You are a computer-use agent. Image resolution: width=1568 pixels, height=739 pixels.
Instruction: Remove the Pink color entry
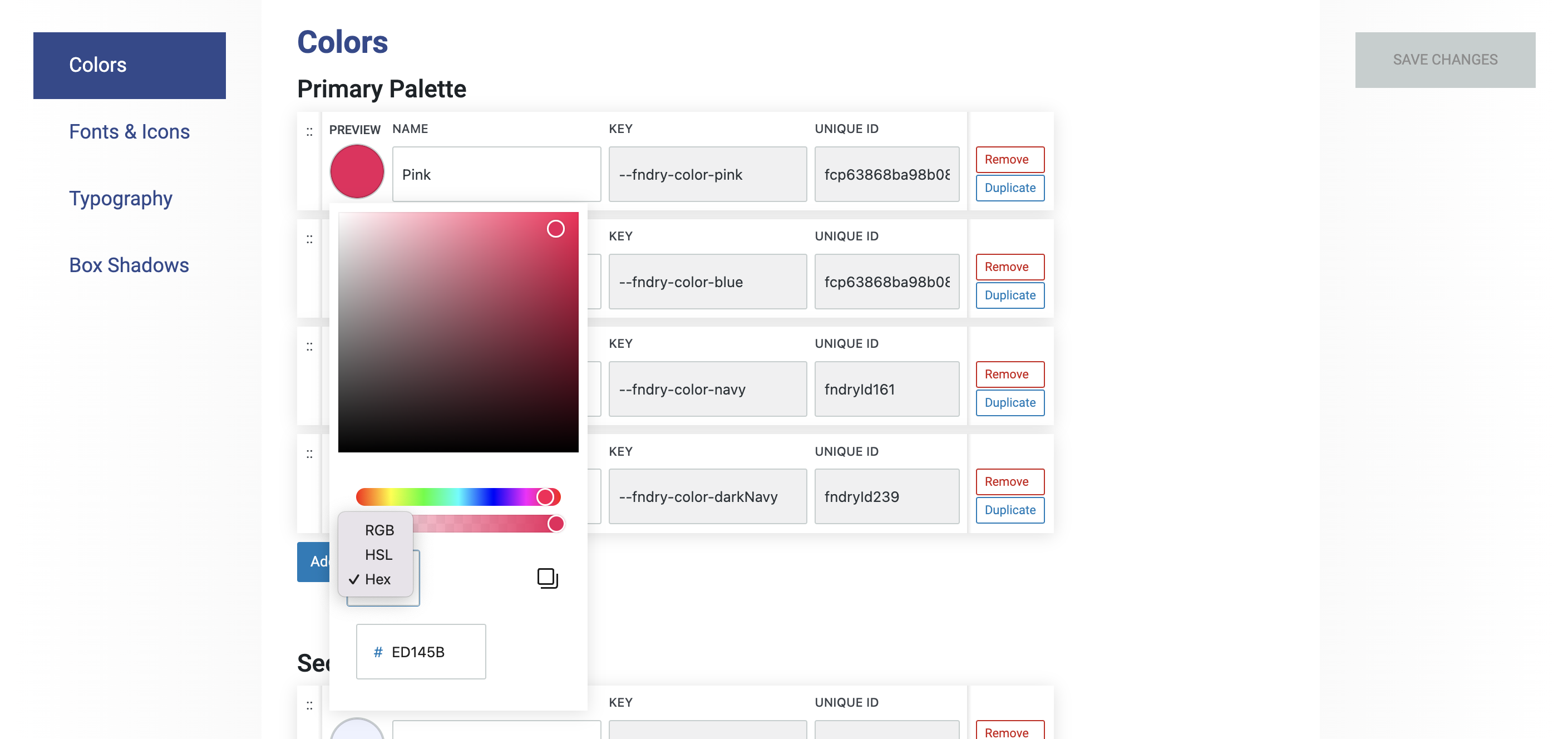pyautogui.click(x=1009, y=160)
